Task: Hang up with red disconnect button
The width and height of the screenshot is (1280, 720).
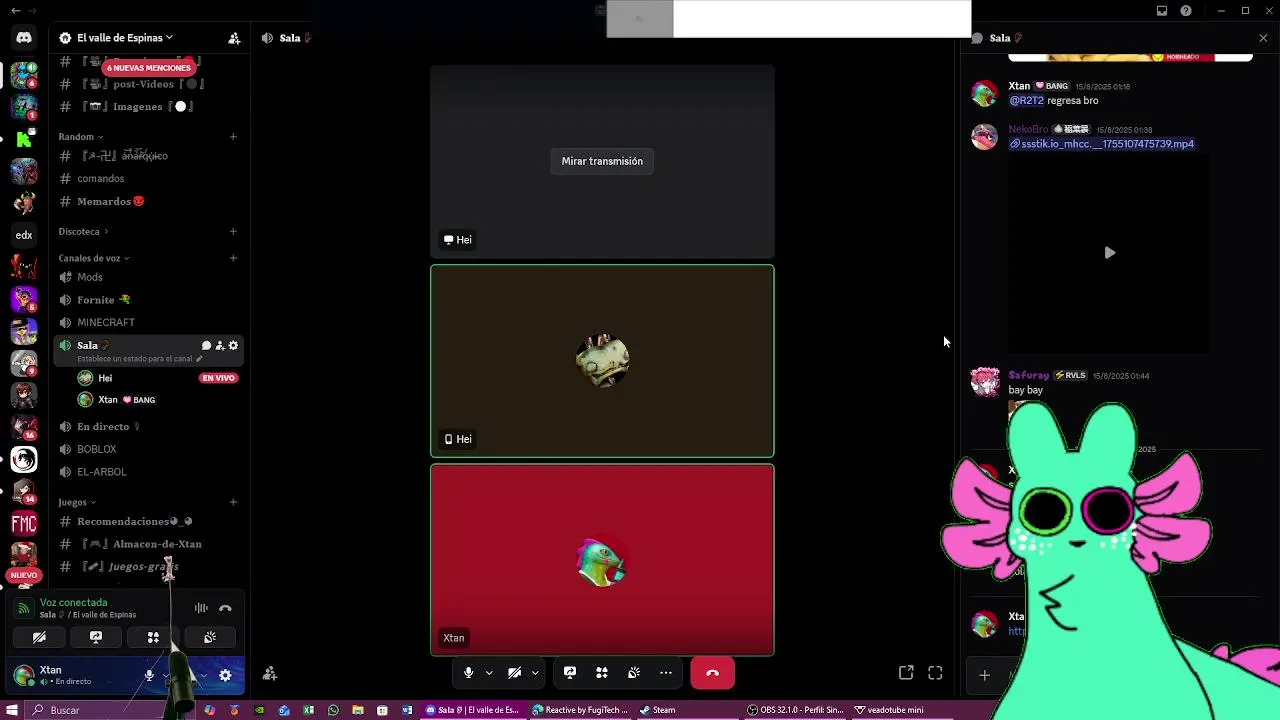Action: [x=712, y=673]
